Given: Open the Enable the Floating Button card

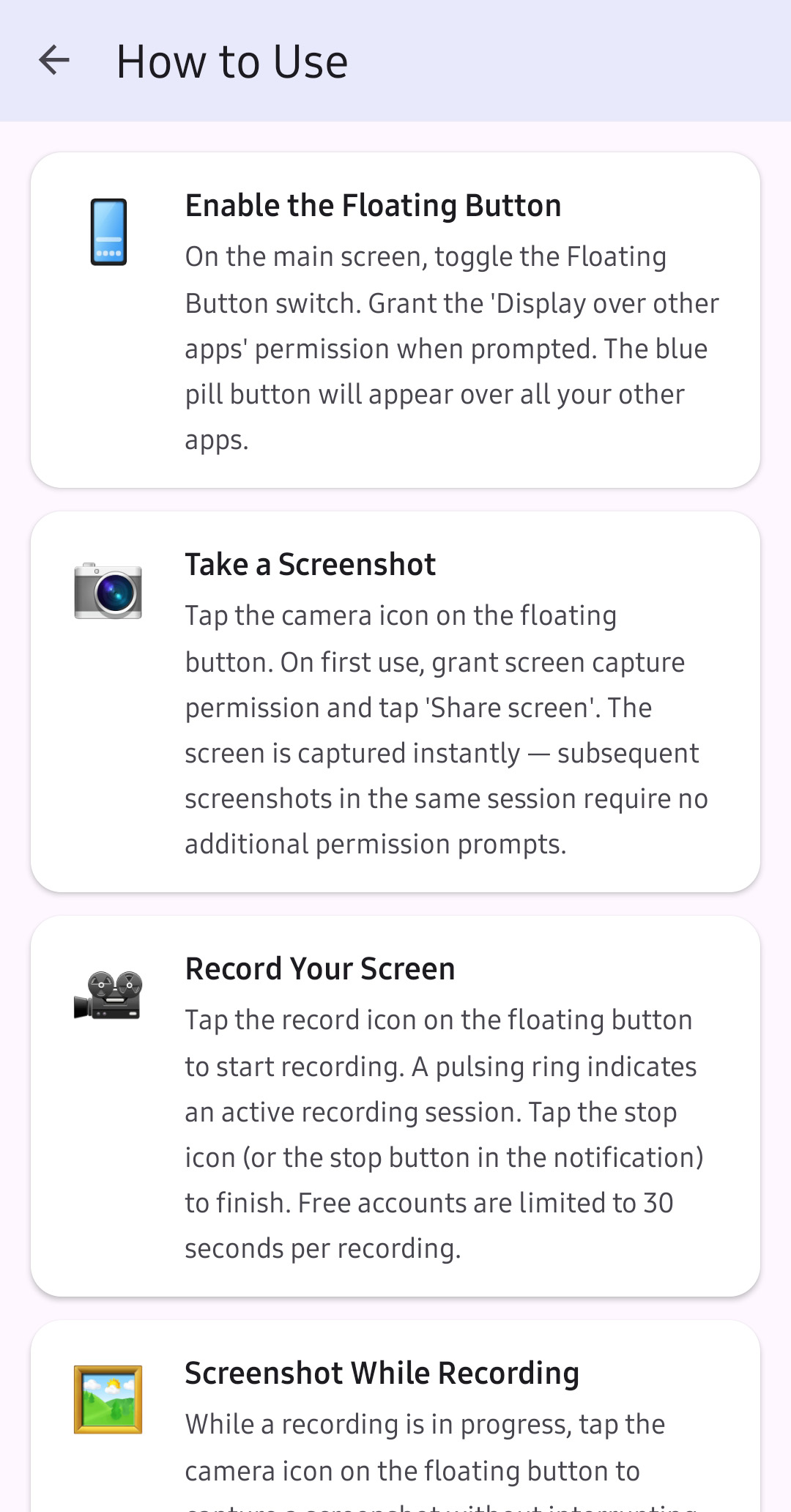Looking at the screenshot, I should 395,319.
